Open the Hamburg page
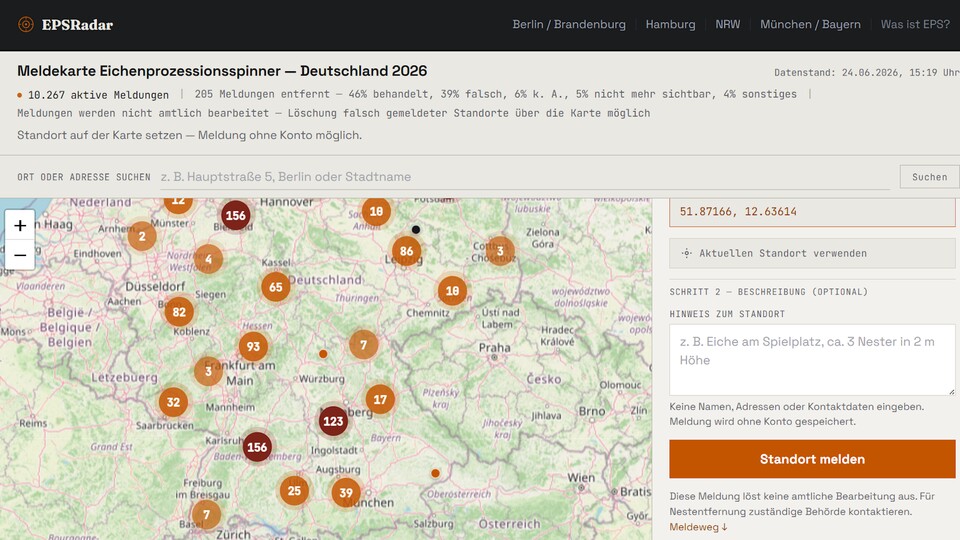Viewport: 960px width, 540px height. 670,24
